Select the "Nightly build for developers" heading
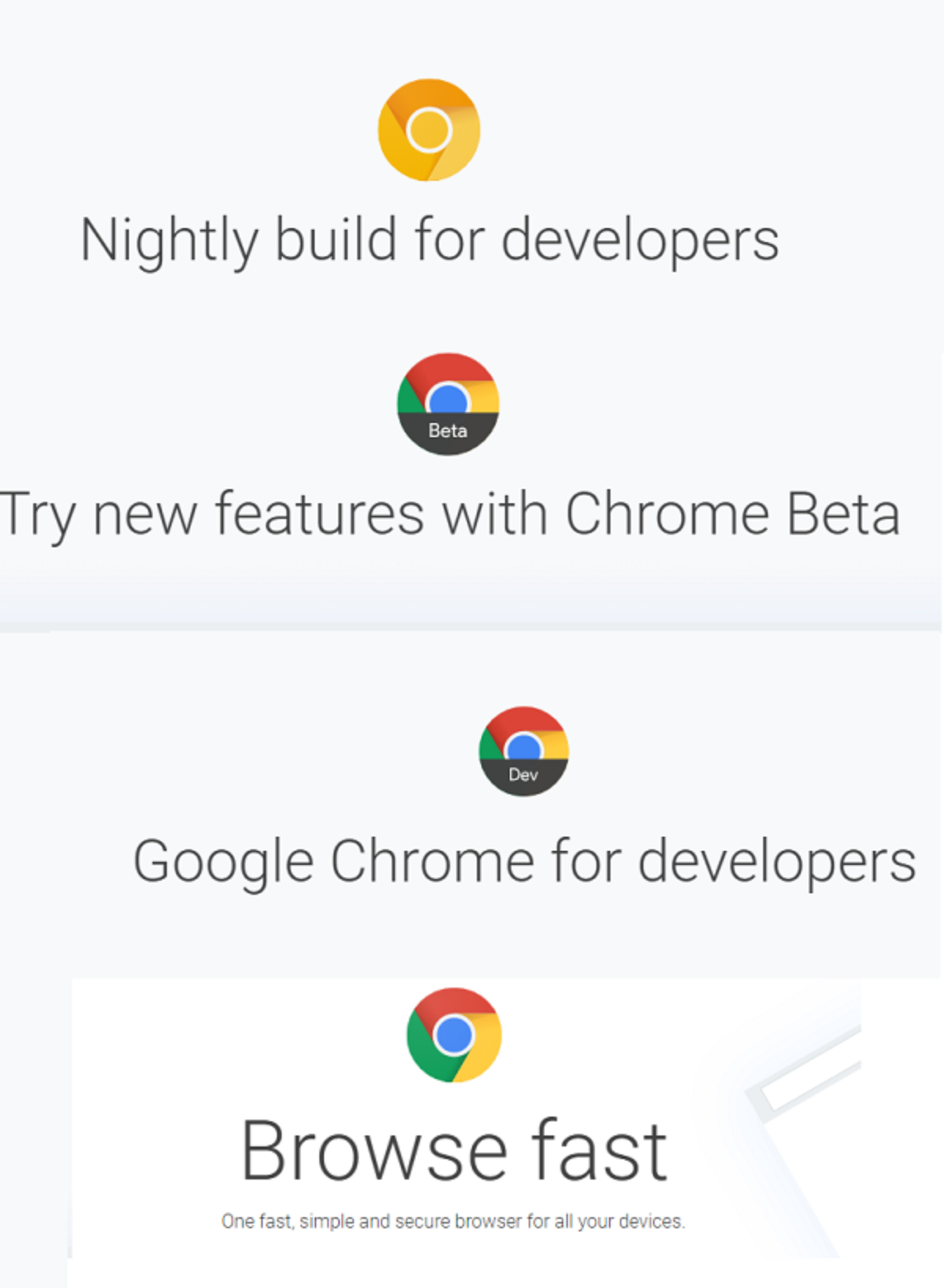 pyautogui.click(x=430, y=240)
